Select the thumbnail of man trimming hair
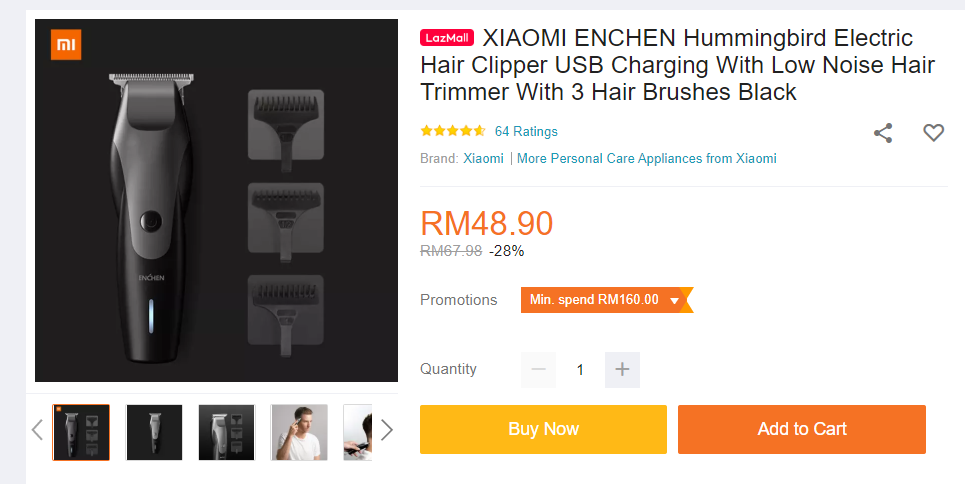965x484 pixels. [299, 432]
